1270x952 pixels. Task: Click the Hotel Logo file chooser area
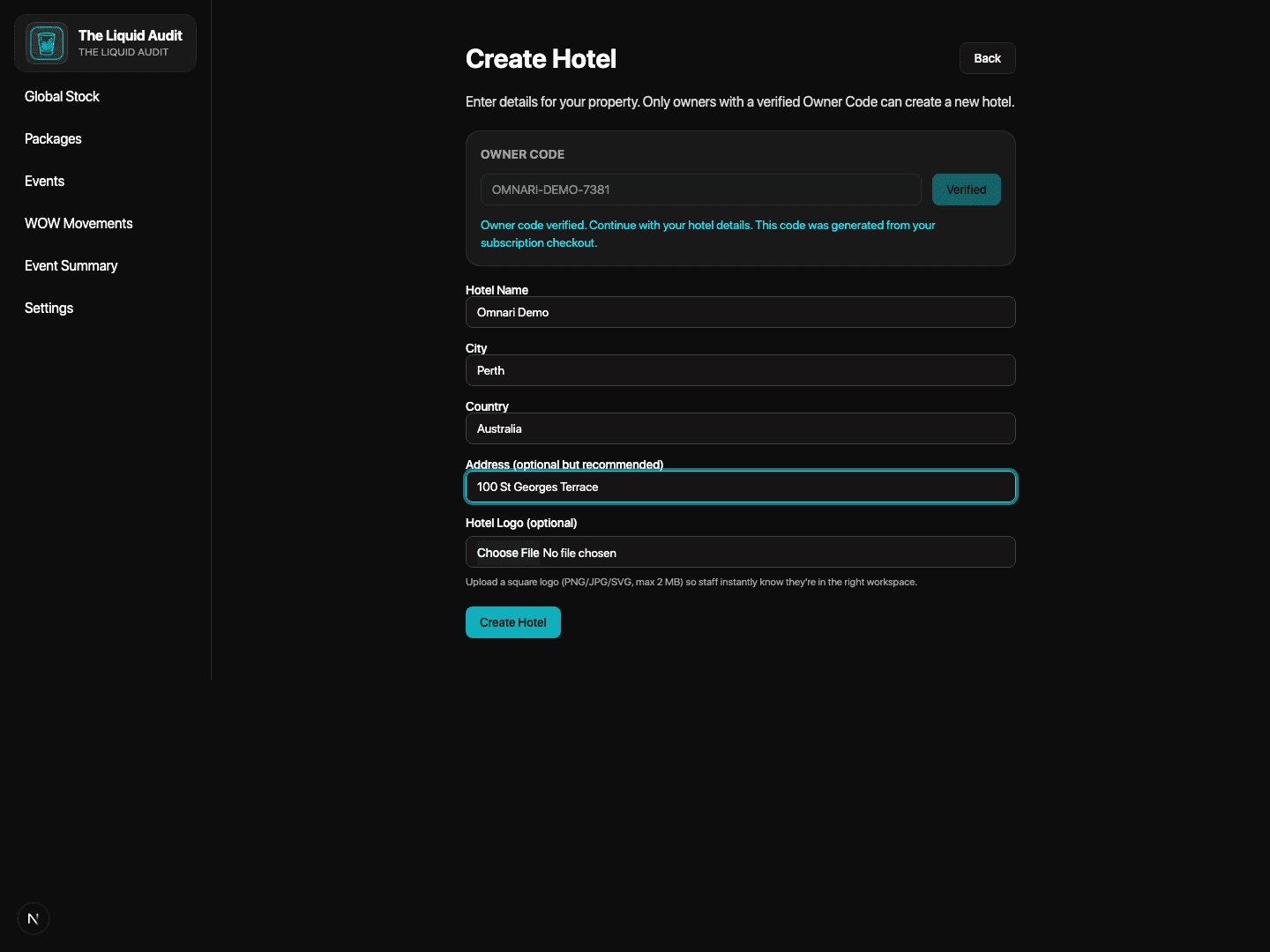tap(740, 552)
